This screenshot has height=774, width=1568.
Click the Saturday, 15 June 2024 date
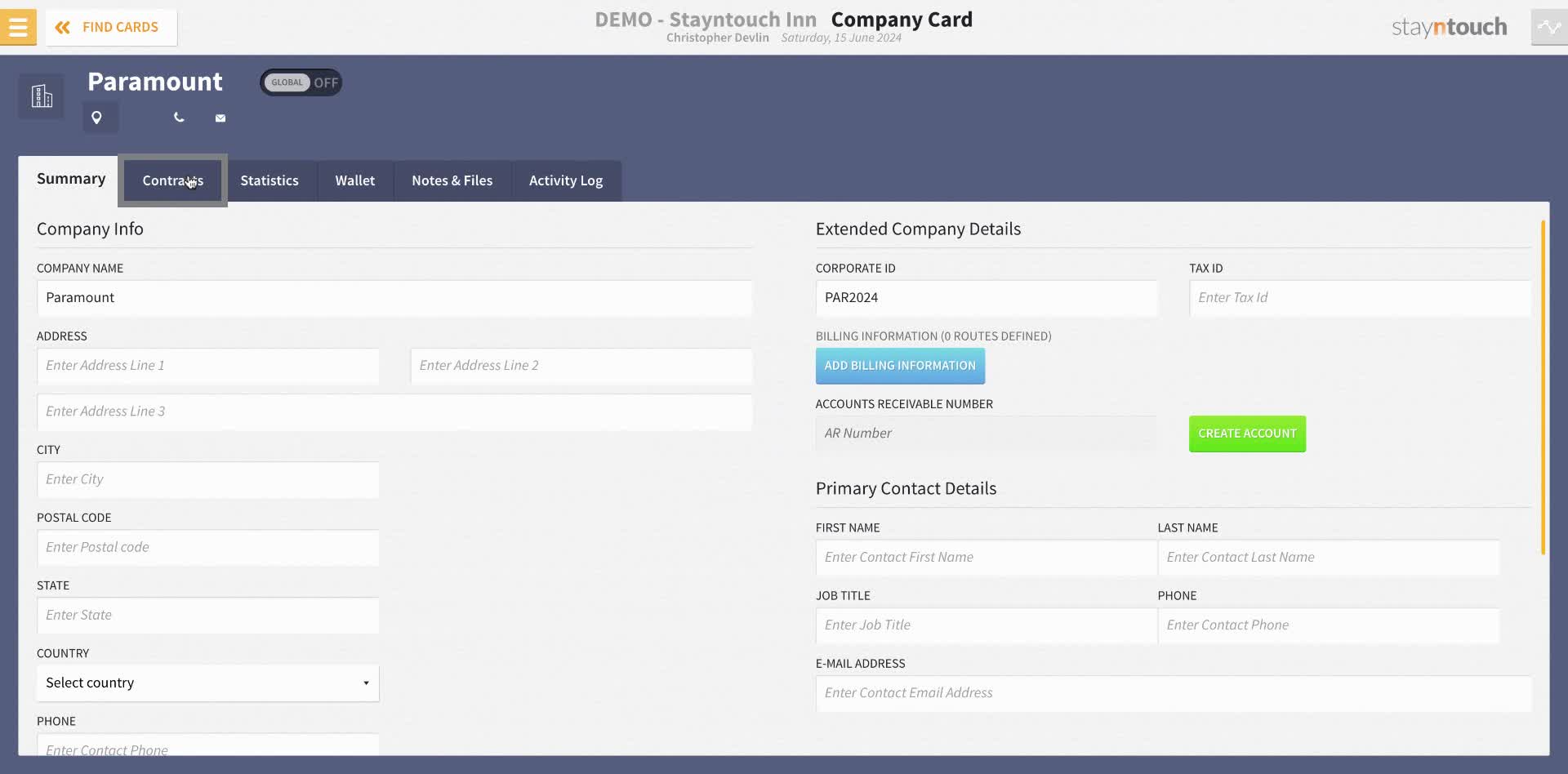coord(841,38)
